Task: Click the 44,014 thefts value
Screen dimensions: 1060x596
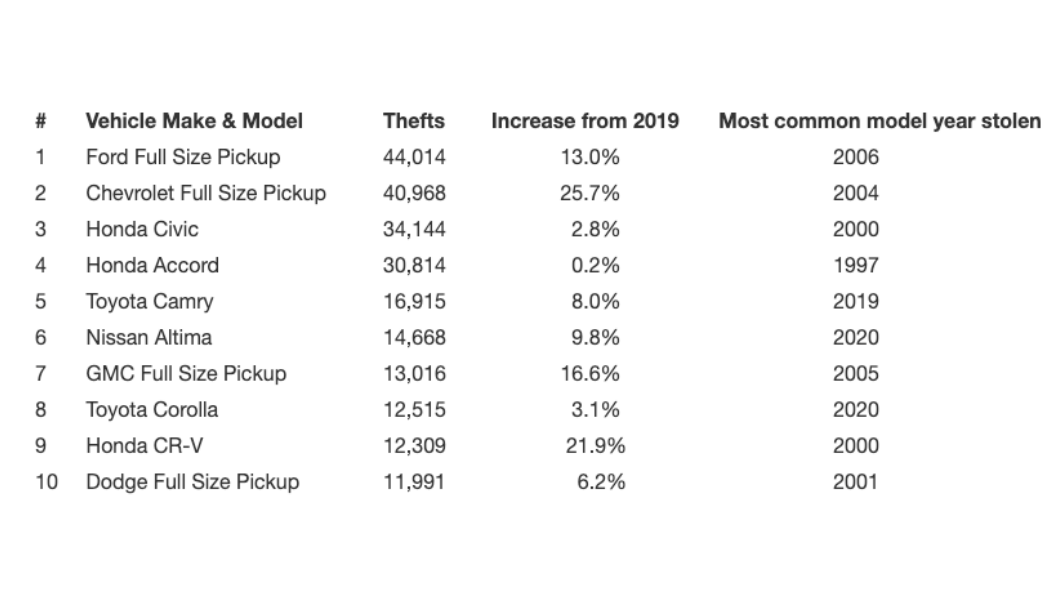Action: pyautogui.click(x=414, y=157)
